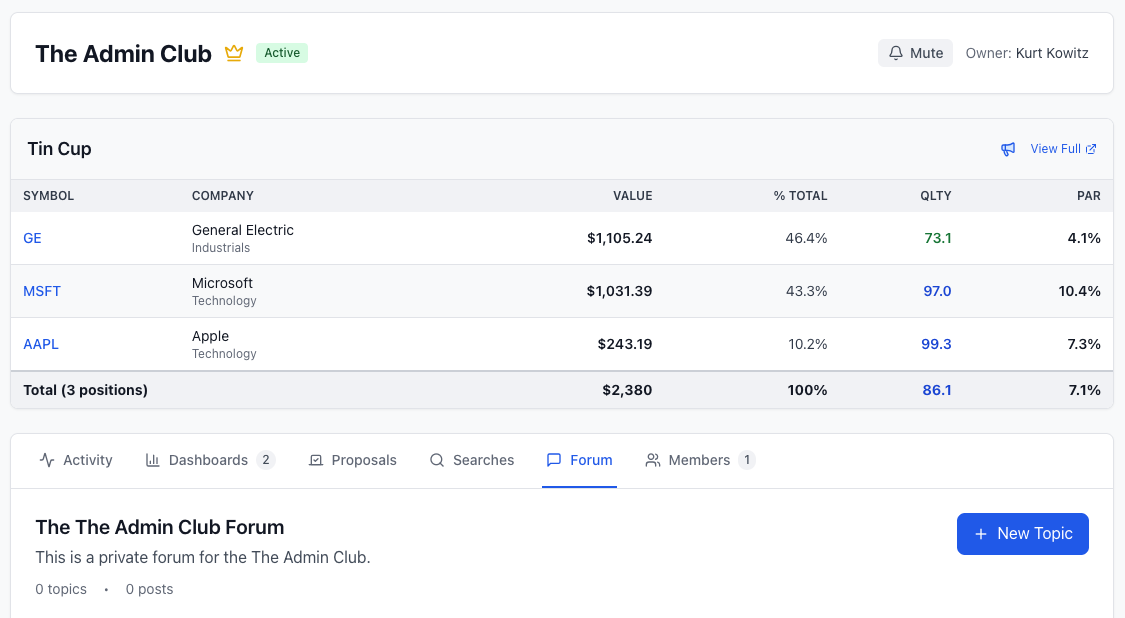Viewport: 1125px width, 618px height.
Task: Go to the Proposals tab
Action: coord(352,460)
